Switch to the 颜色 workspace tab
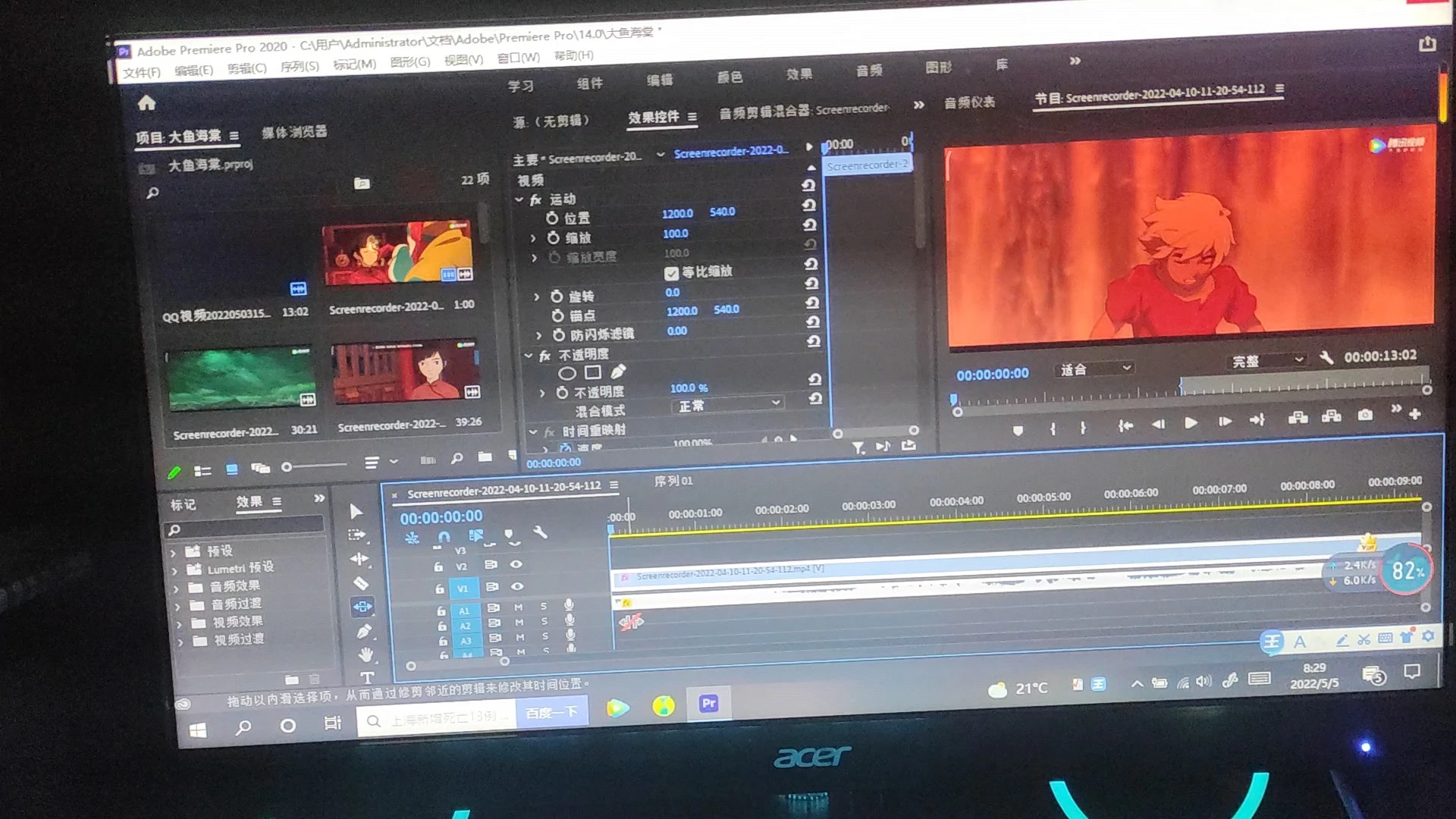This screenshot has width=1456, height=819. pyautogui.click(x=730, y=77)
